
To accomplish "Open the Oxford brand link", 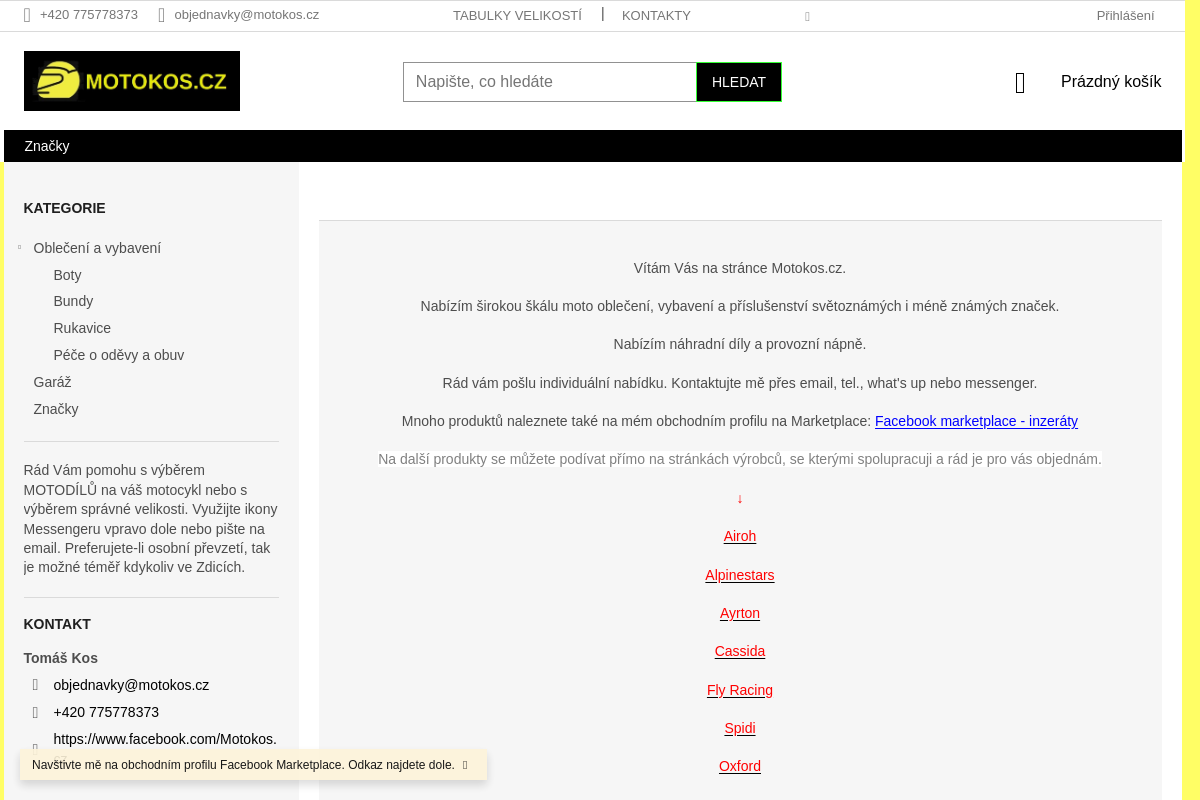I will 740,766.
